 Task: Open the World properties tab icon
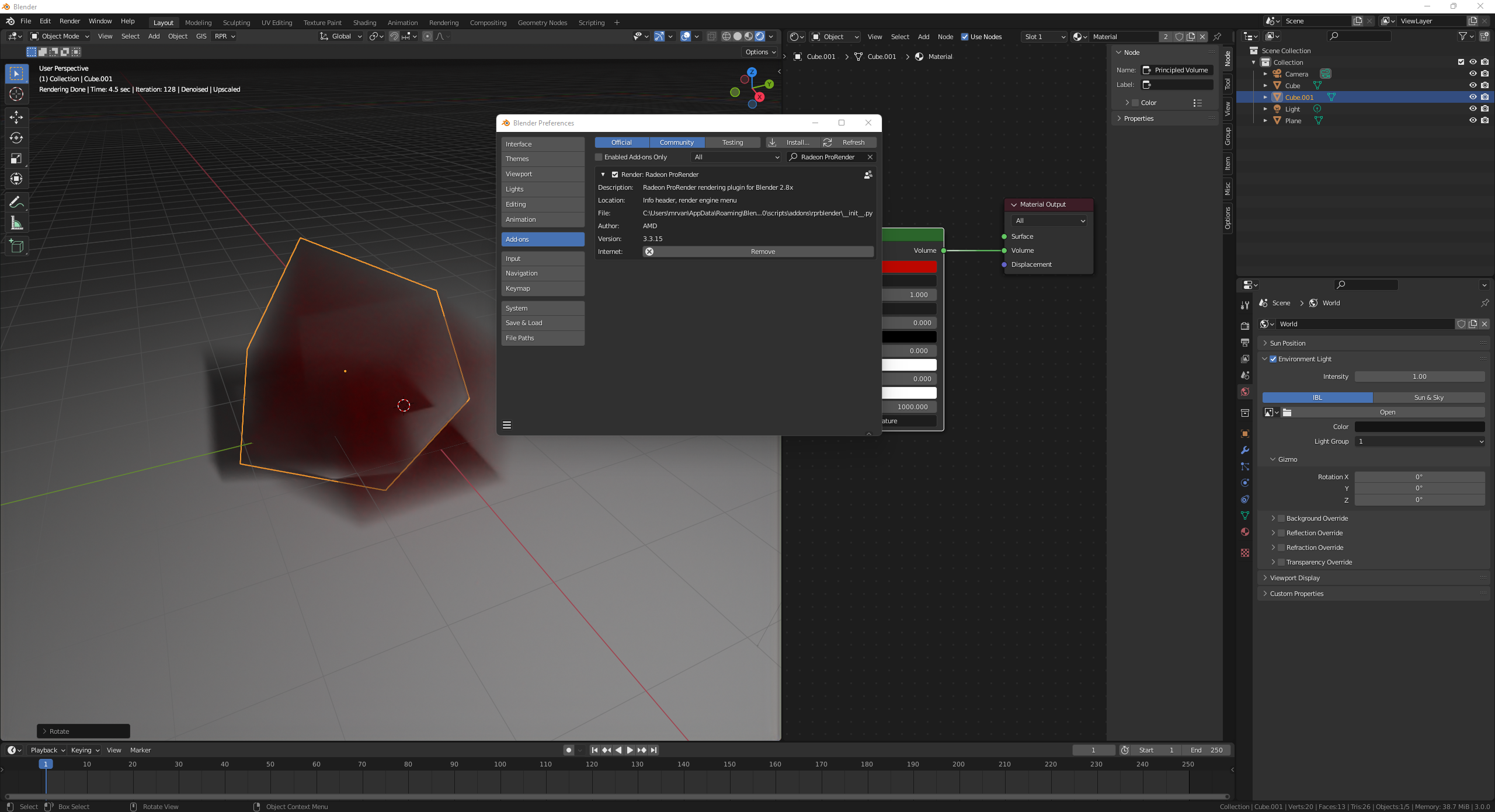(x=1245, y=392)
